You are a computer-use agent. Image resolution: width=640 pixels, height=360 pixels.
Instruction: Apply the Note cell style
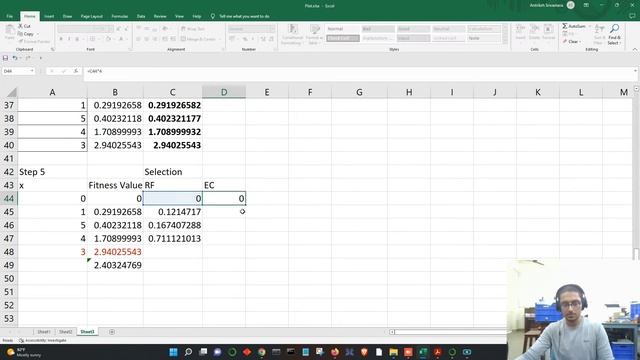(484, 38)
